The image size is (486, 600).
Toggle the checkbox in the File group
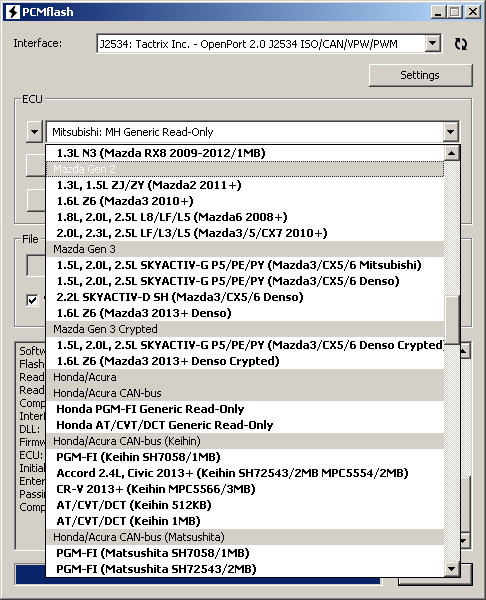coord(33,300)
